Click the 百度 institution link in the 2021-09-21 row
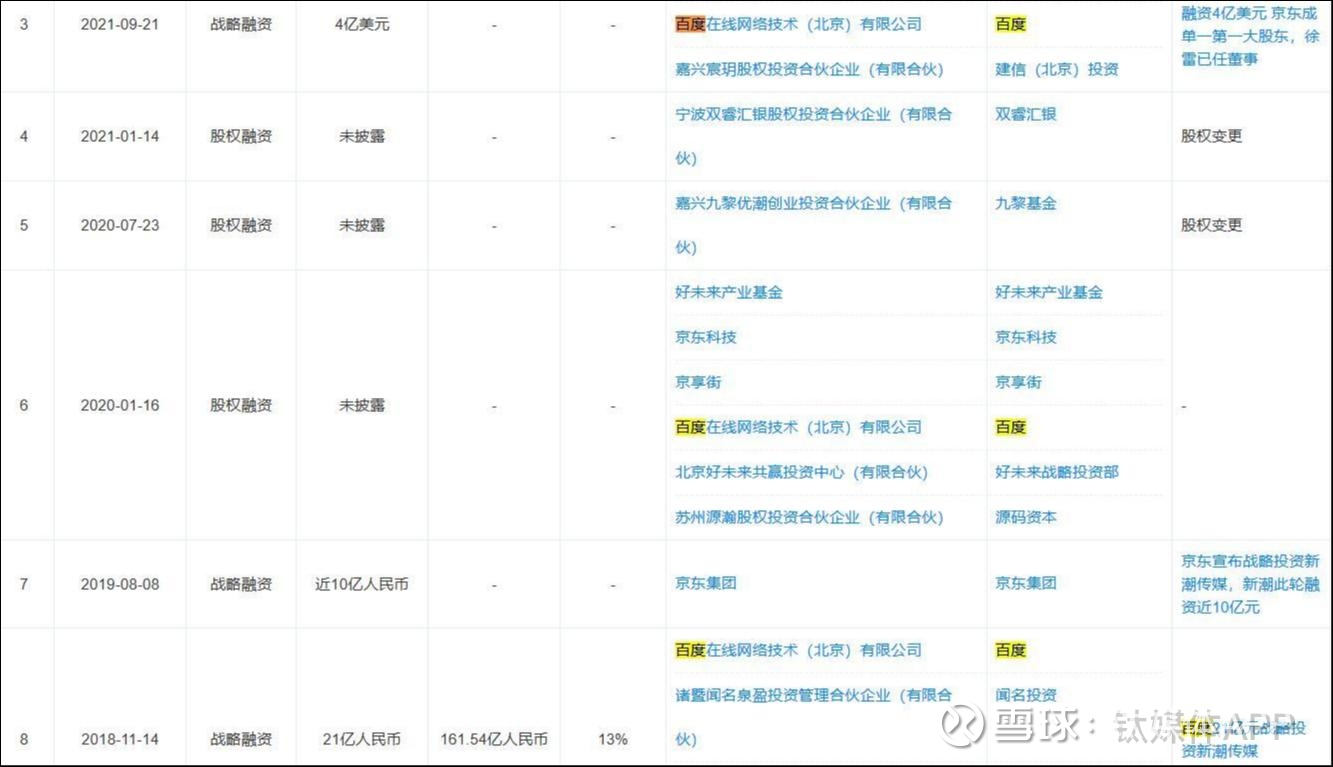The width and height of the screenshot is (1333, 767). (x=1010, y=24)
